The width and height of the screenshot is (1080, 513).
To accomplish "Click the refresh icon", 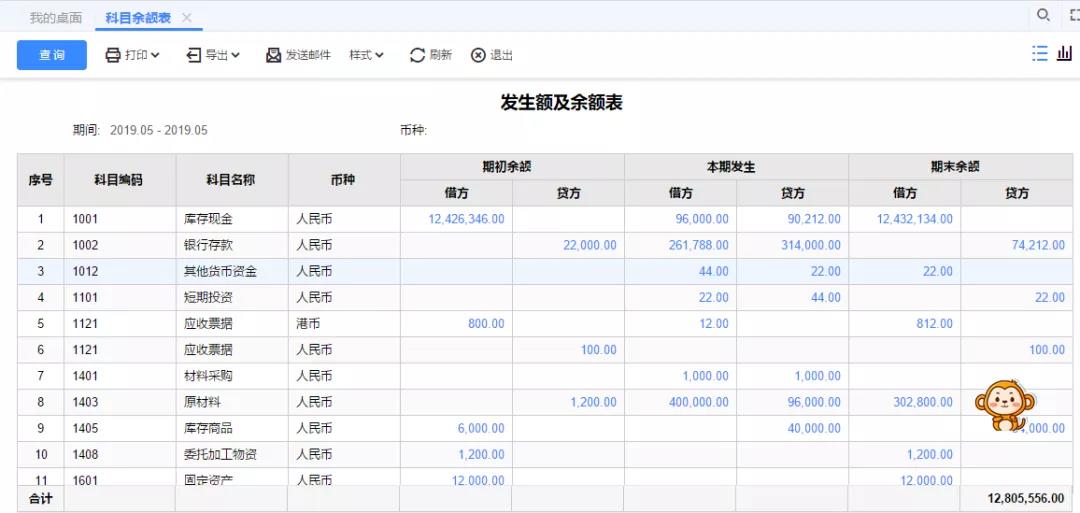I will coord(417,55).
